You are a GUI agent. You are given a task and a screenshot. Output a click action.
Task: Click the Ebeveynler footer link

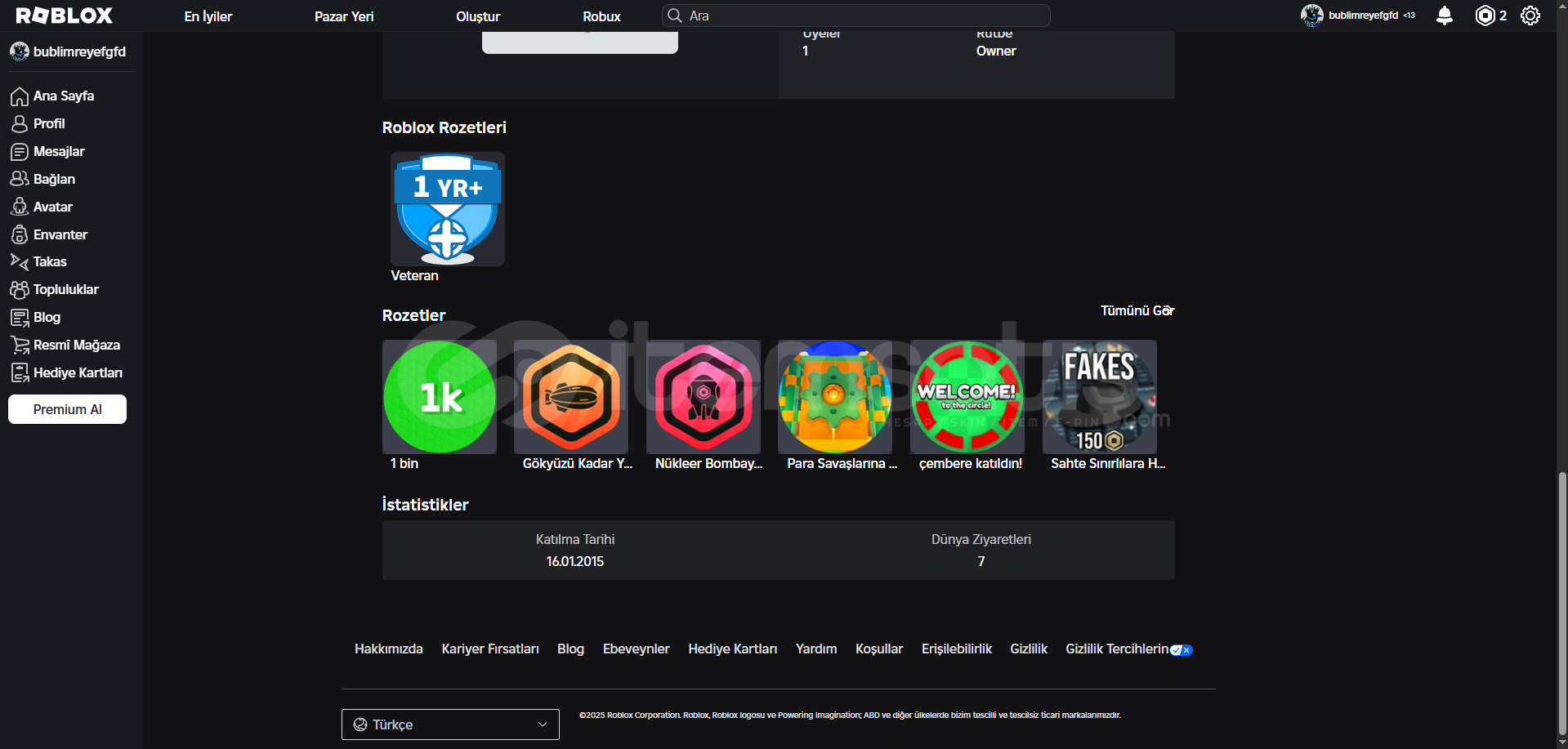pos(637,649)
